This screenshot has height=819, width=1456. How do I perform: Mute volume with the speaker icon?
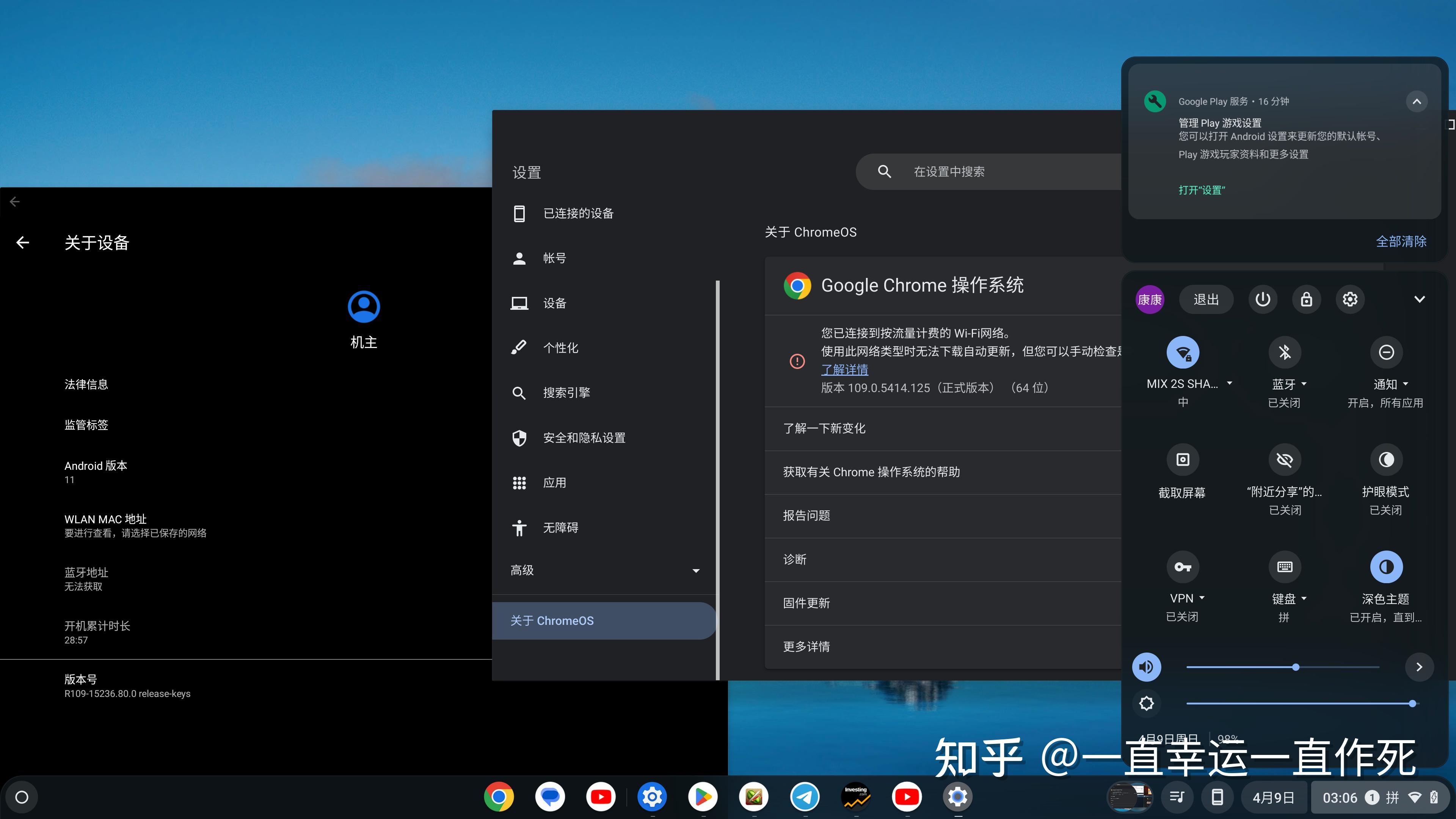(x=1146, y=667)
